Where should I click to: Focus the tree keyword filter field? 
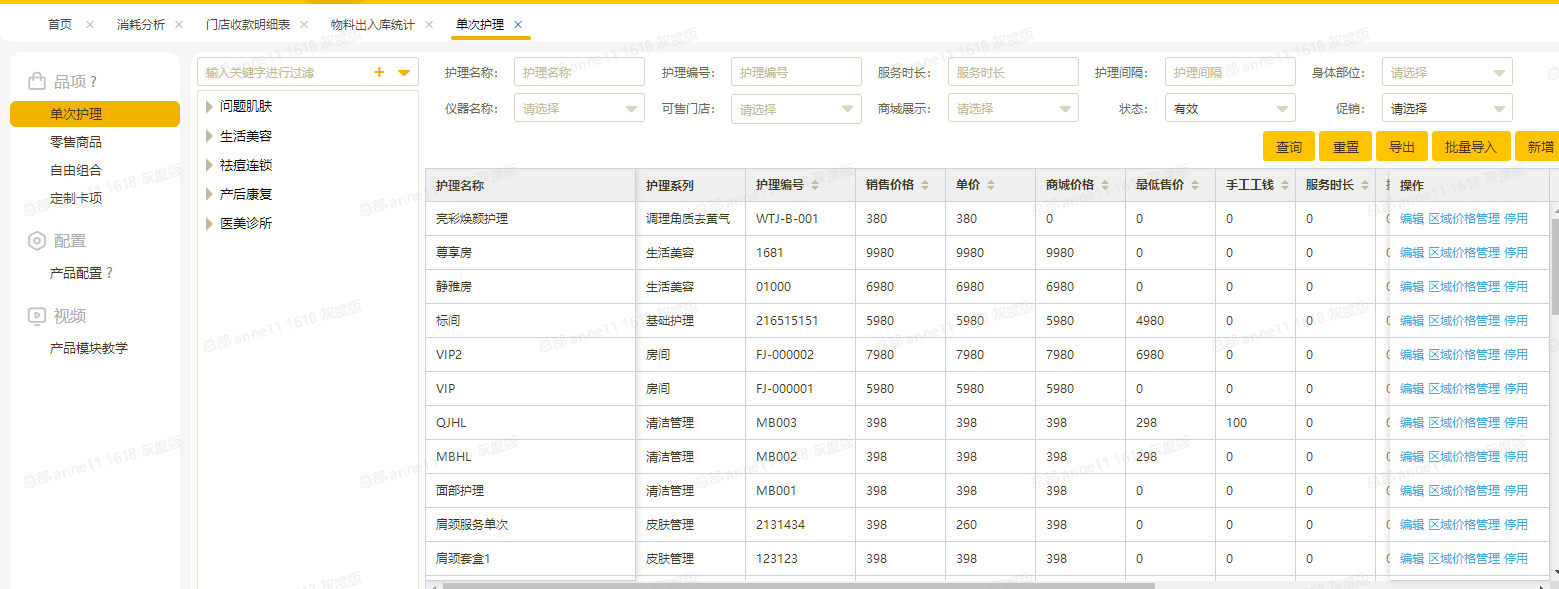pyautogui.click(x=283, y=72)
